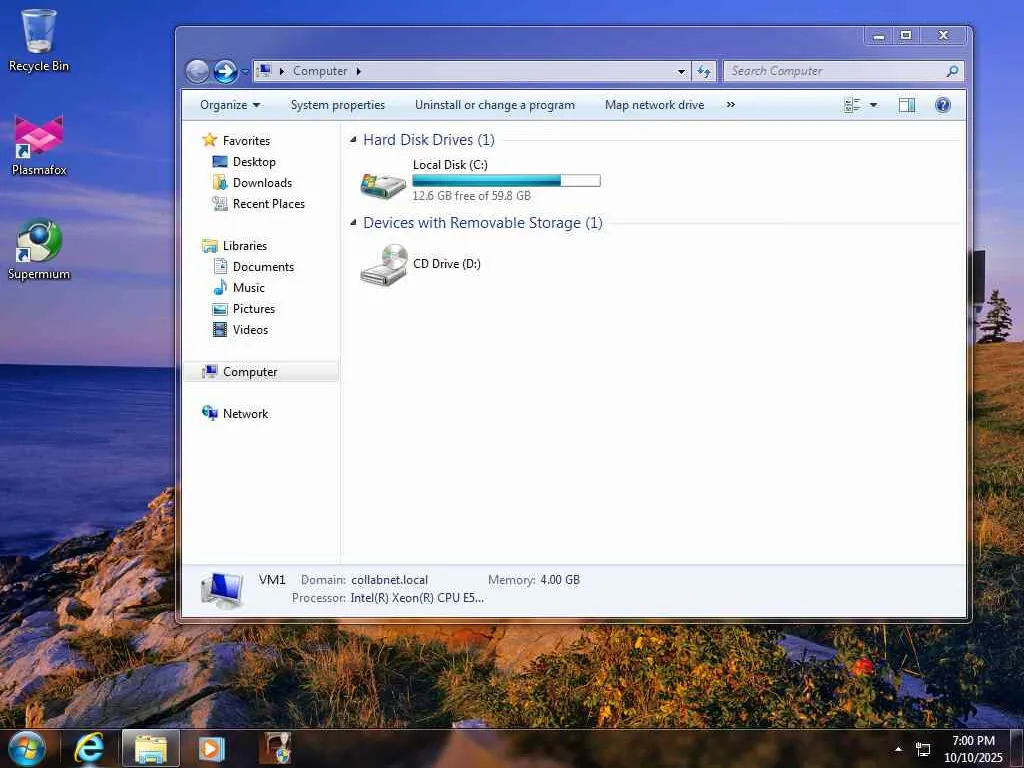This screenshot has width=1024, height=768.
Task: Open the Organize menu
Action: [x=230, y=105]
